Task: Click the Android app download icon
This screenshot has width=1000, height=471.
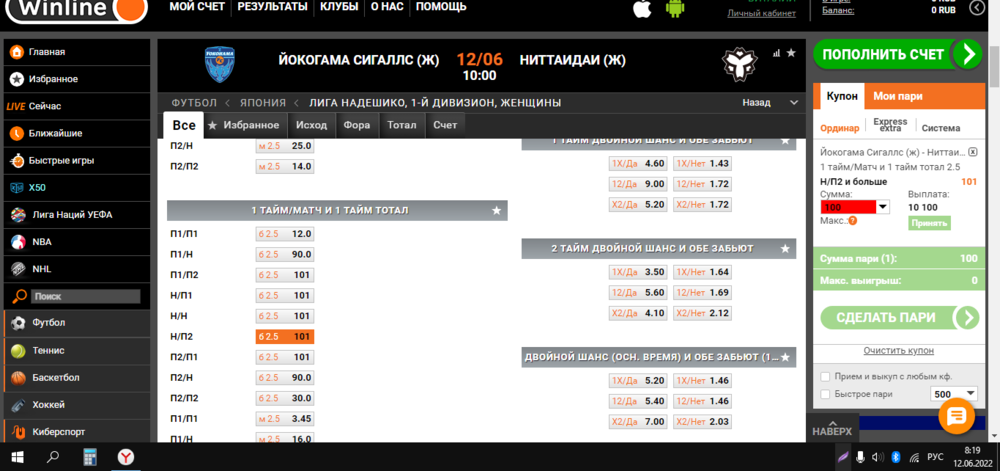Action: point(675,8)
